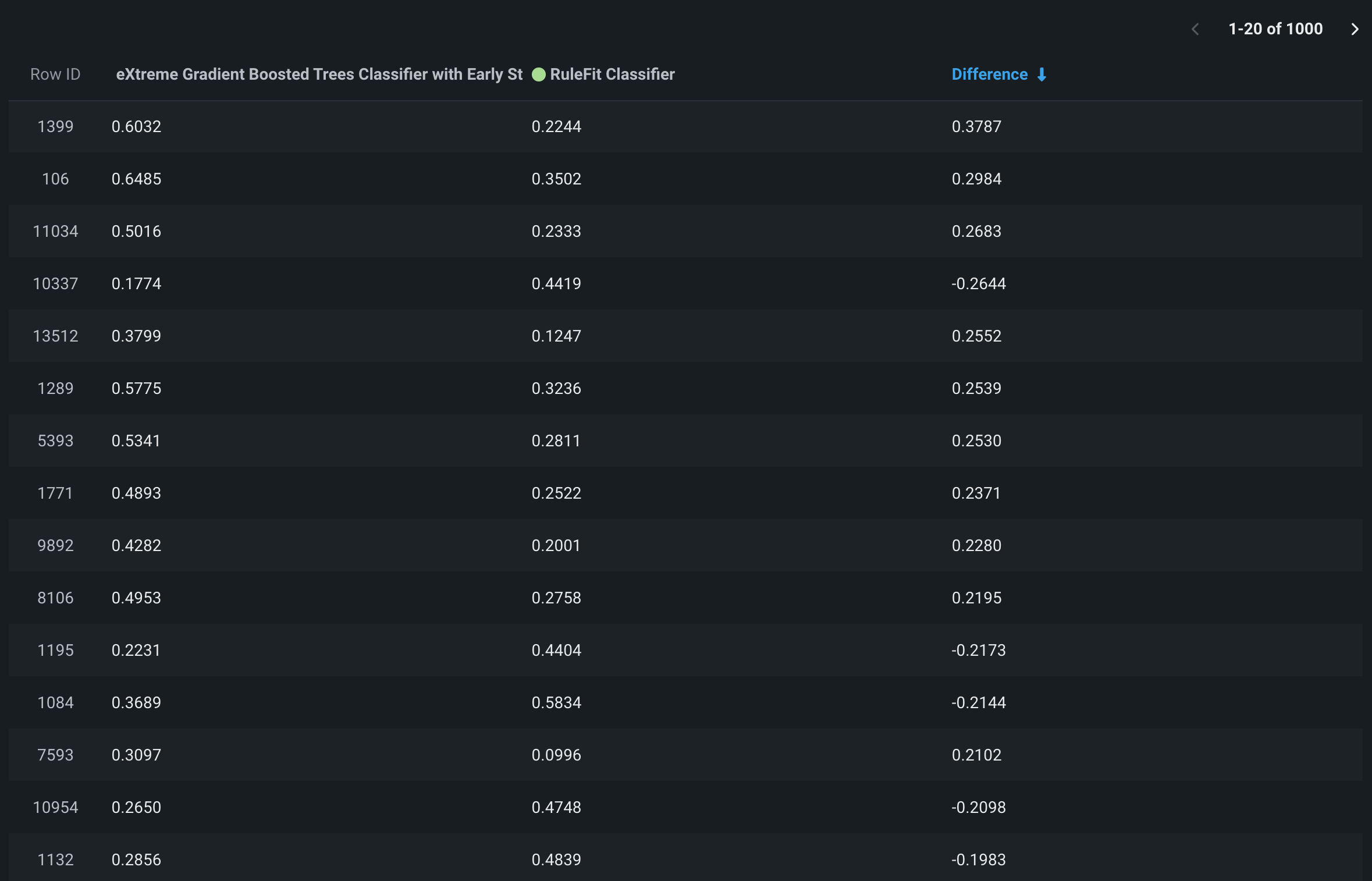Screen dimensions: 1372x881
Task: Click RuleFit Classifier column header
Action: (x=612, y=74)
